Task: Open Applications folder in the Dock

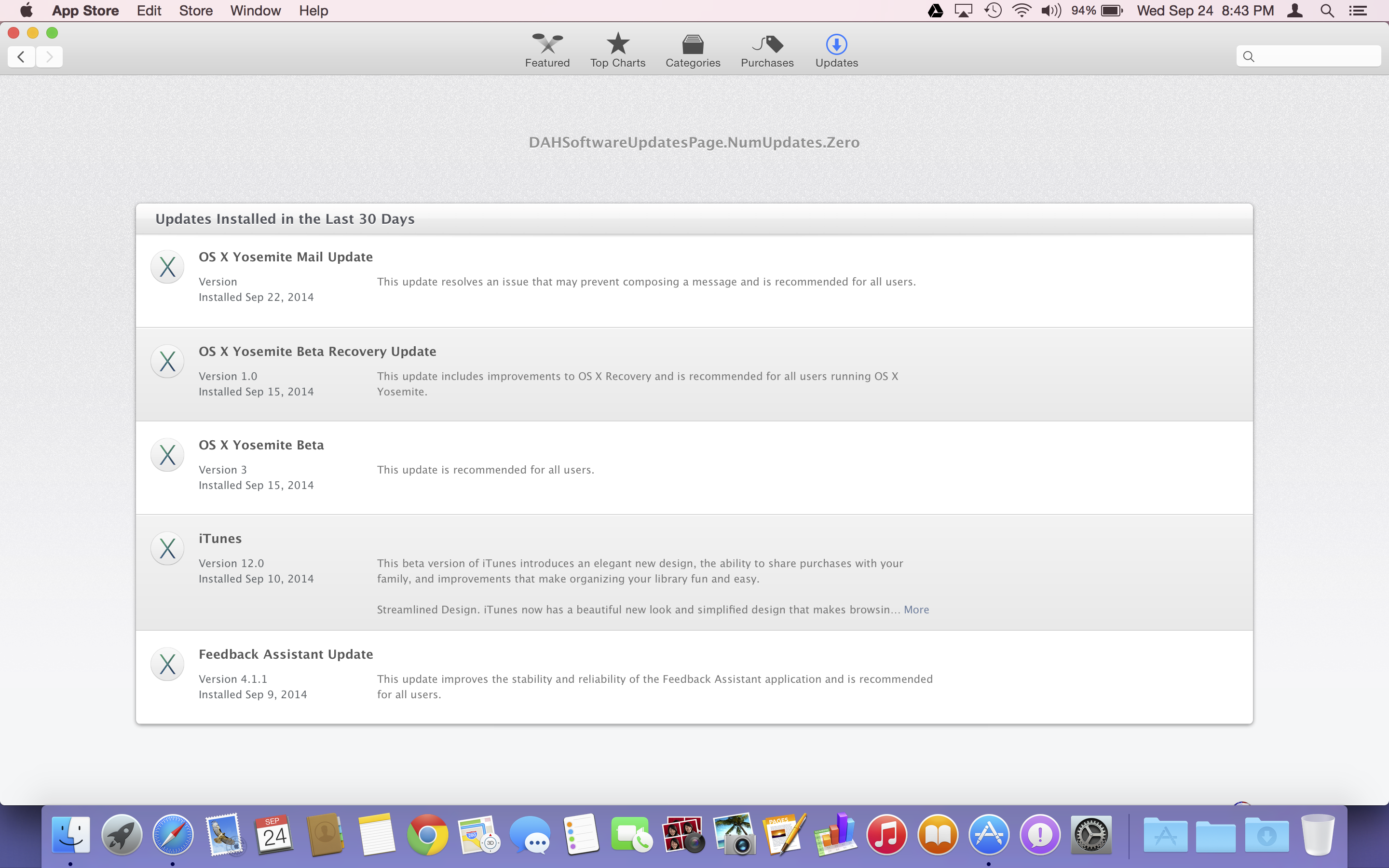Action: [x=1165, y=835]
